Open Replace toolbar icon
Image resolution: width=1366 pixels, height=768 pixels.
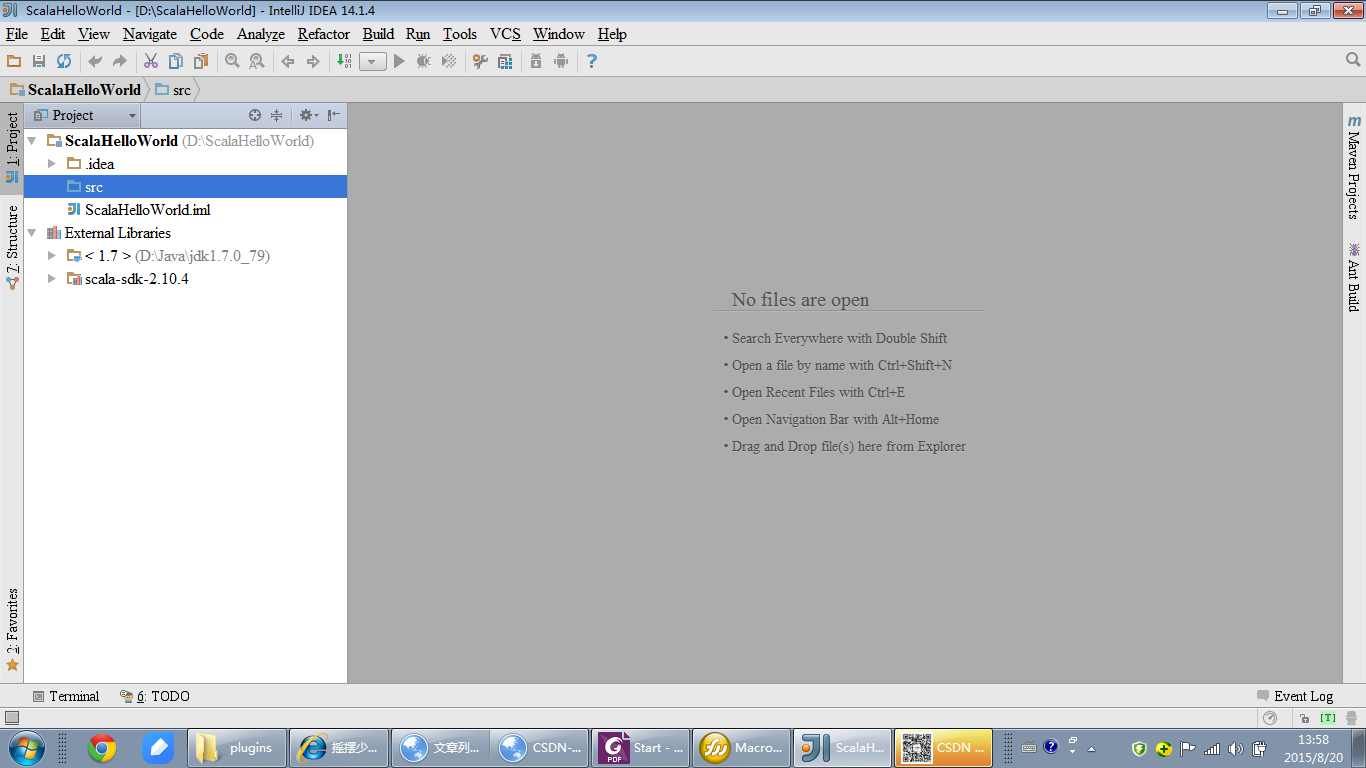coord(257,61)
